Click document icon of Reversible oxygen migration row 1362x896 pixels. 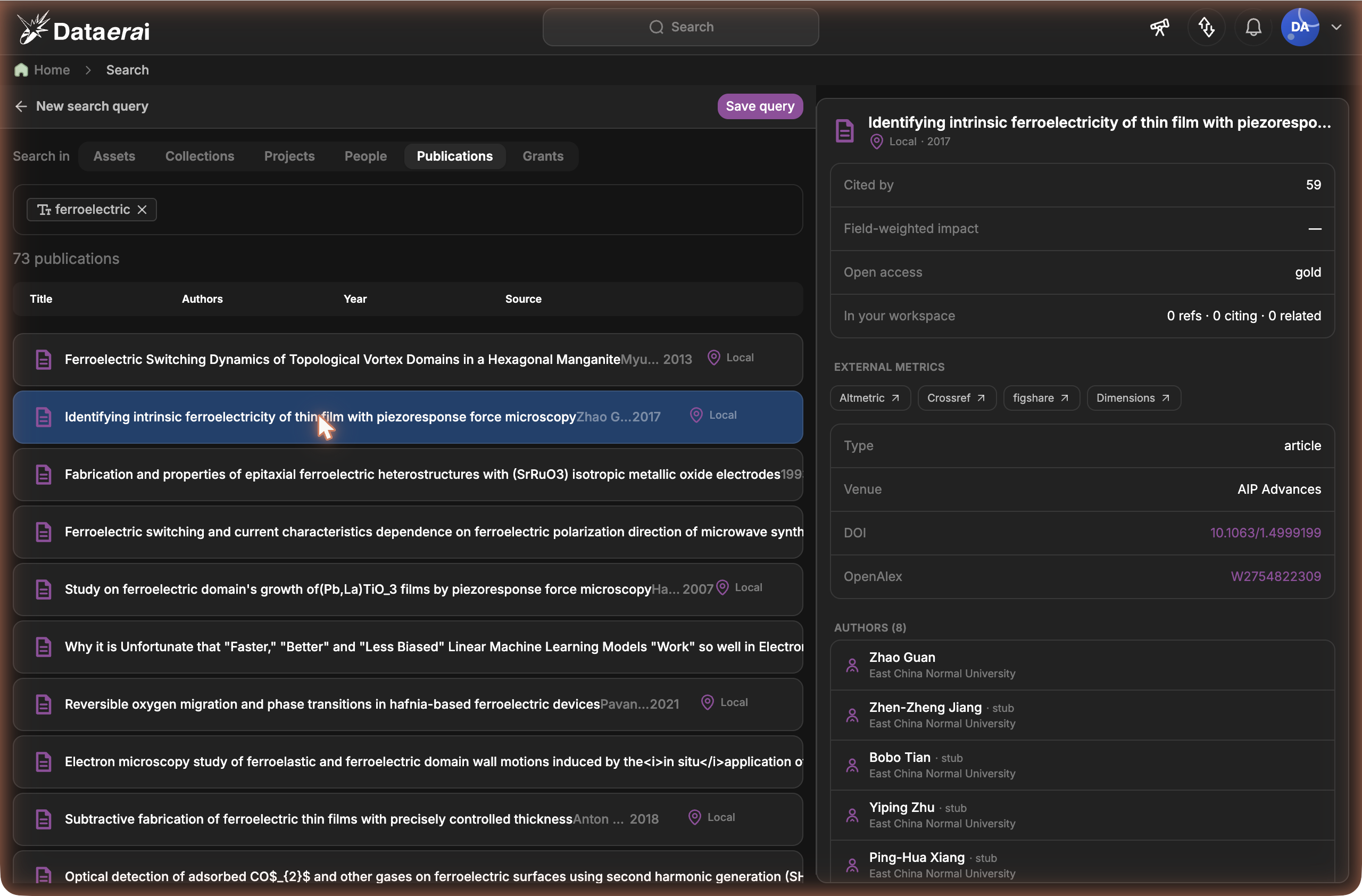[44, 704]
